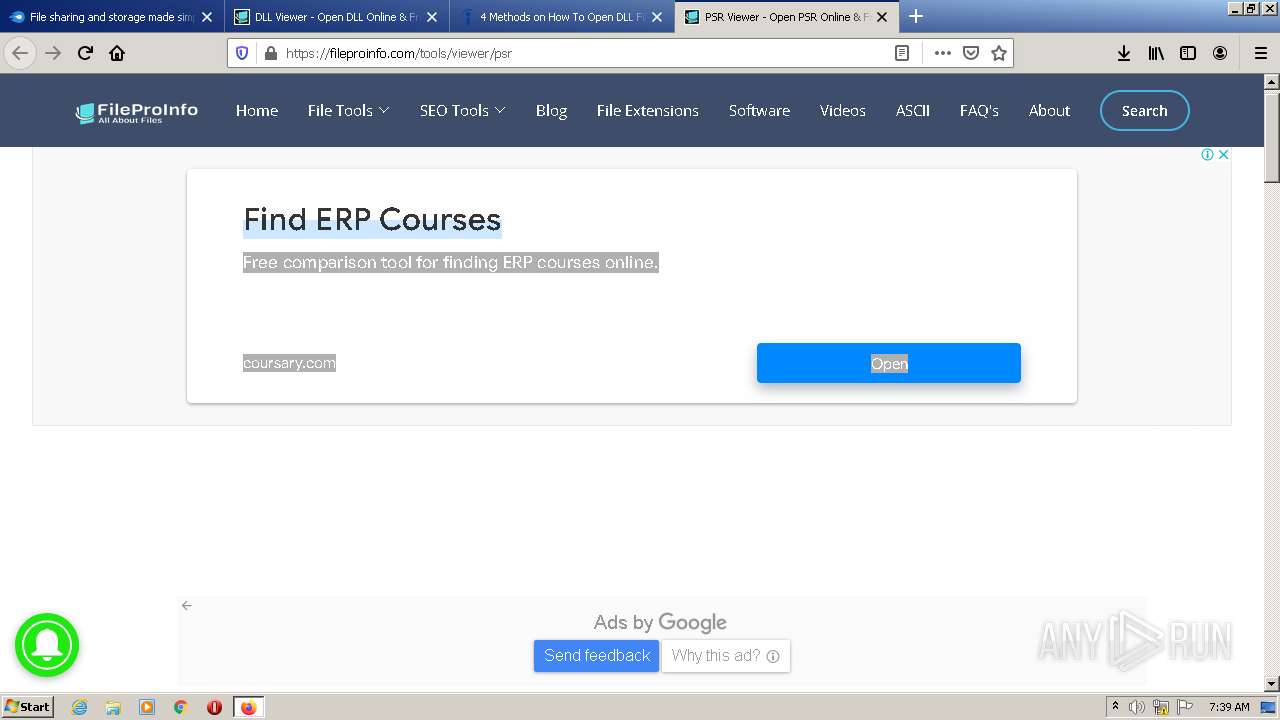The image size is (1280, 720).
Task: Open Windows Explorer folder in taskbar
Action: click(x=113, y=707)
